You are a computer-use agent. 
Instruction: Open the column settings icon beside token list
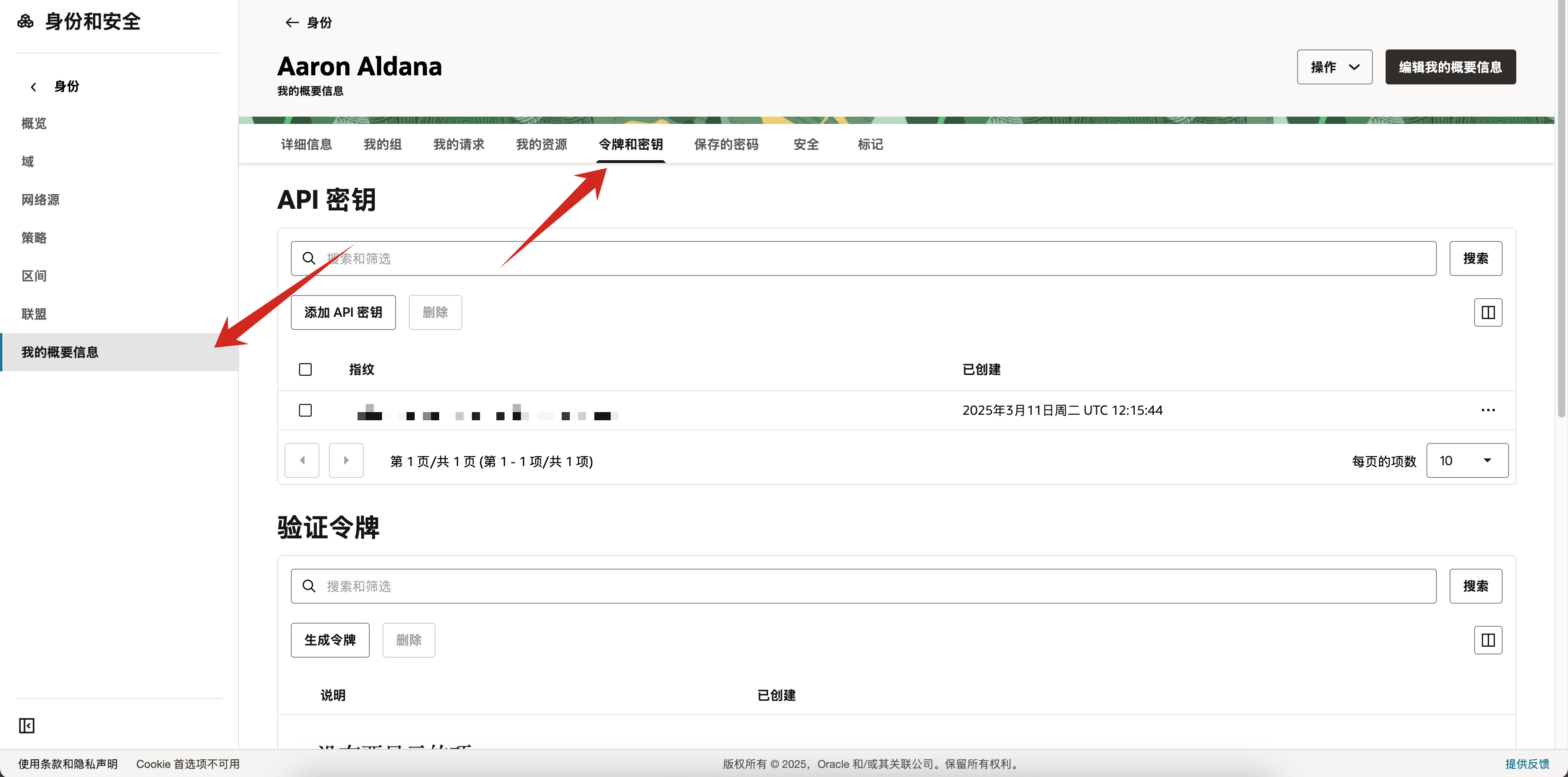(x=1488, y=640)
